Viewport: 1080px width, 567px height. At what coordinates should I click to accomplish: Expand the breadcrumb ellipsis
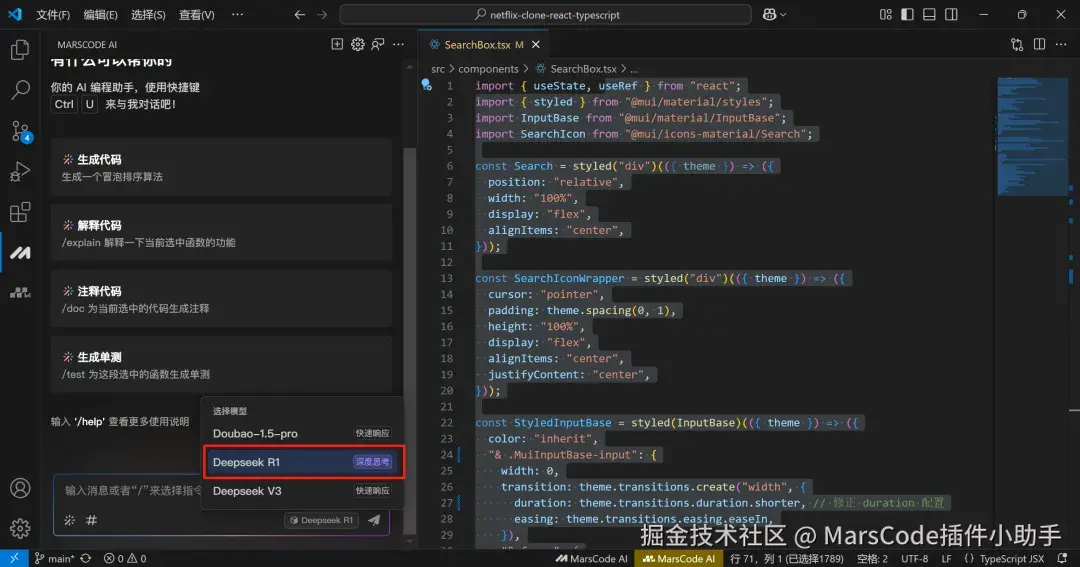(x=634, y=69)
